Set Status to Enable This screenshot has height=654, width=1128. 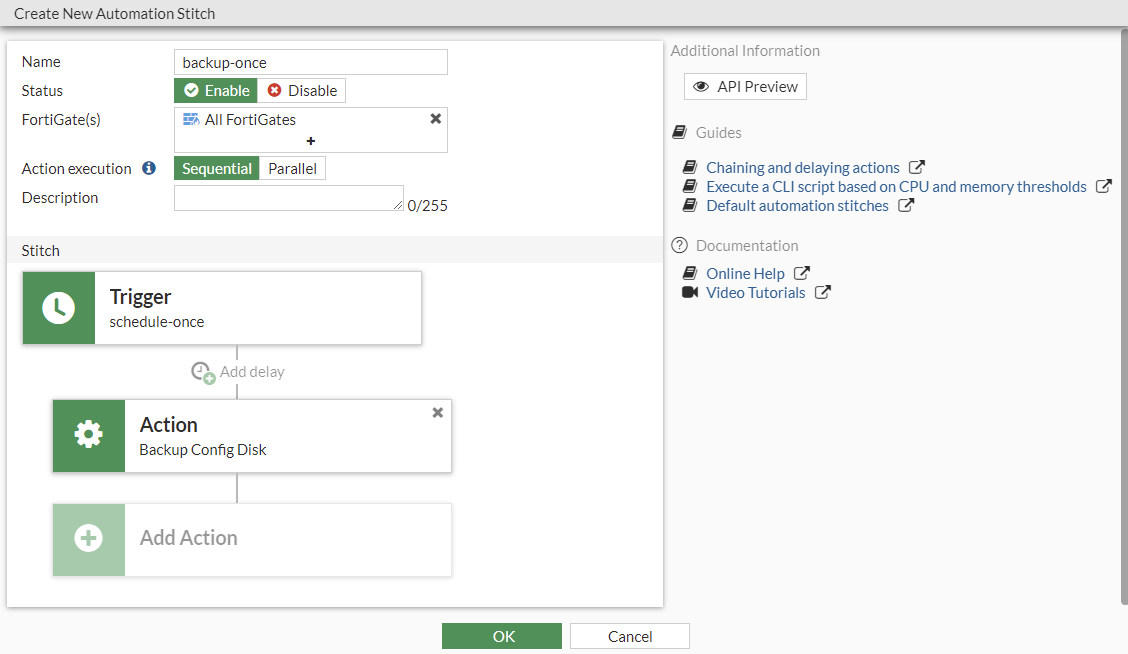coord(216,91)
